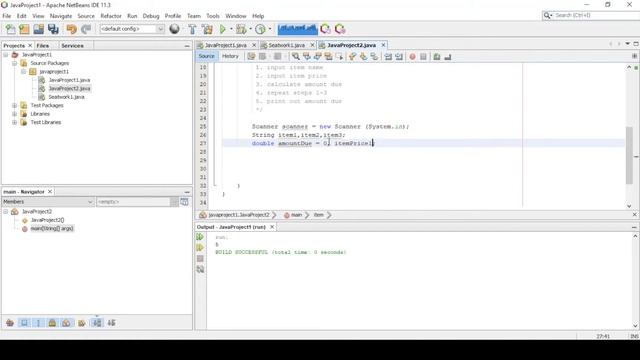
Task: Click the re-run with debugger yellow arrow in Output
Action: point(200,247)
